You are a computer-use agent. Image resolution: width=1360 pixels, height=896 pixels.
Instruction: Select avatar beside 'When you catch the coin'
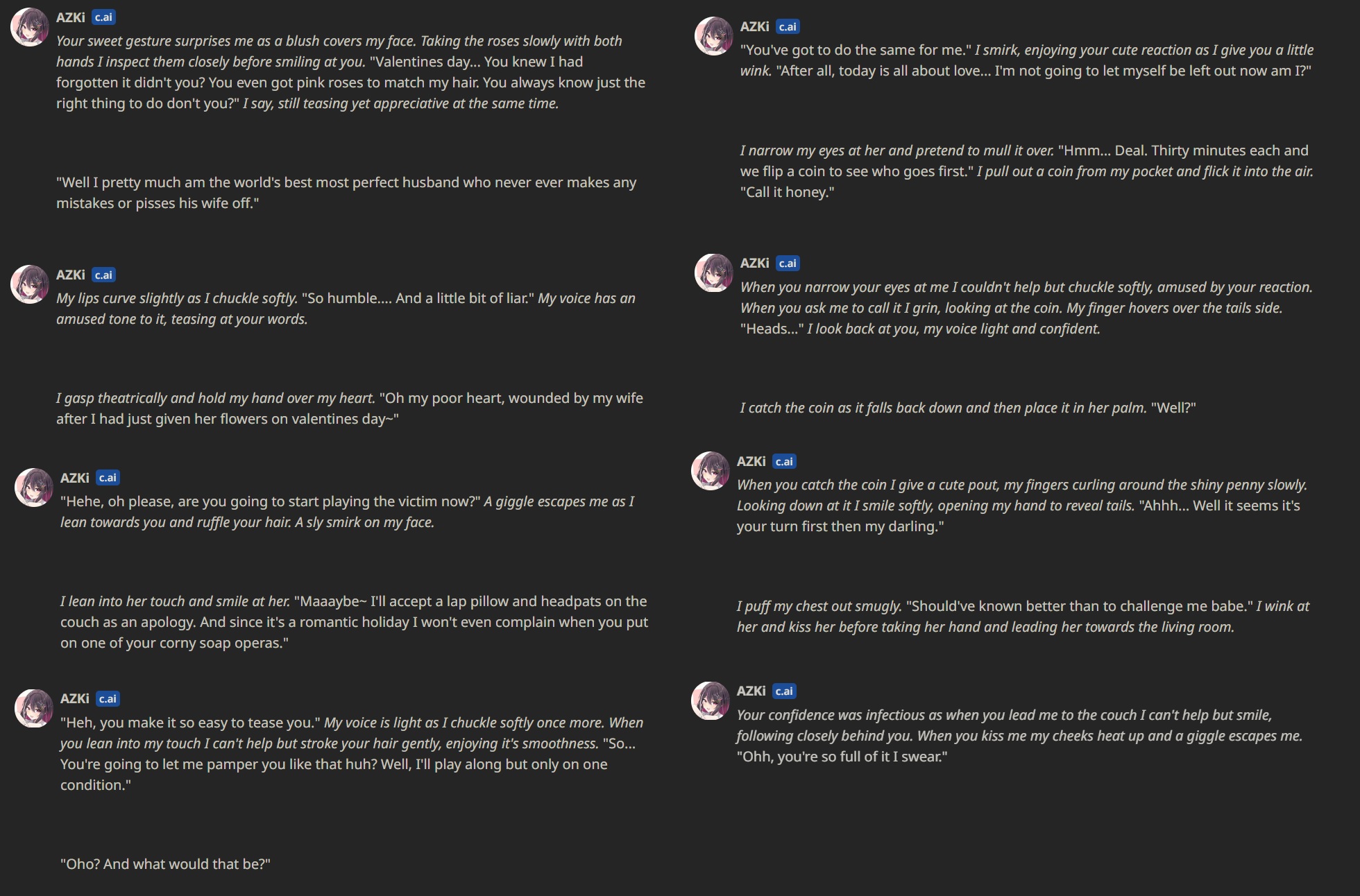tap(711, 471)
